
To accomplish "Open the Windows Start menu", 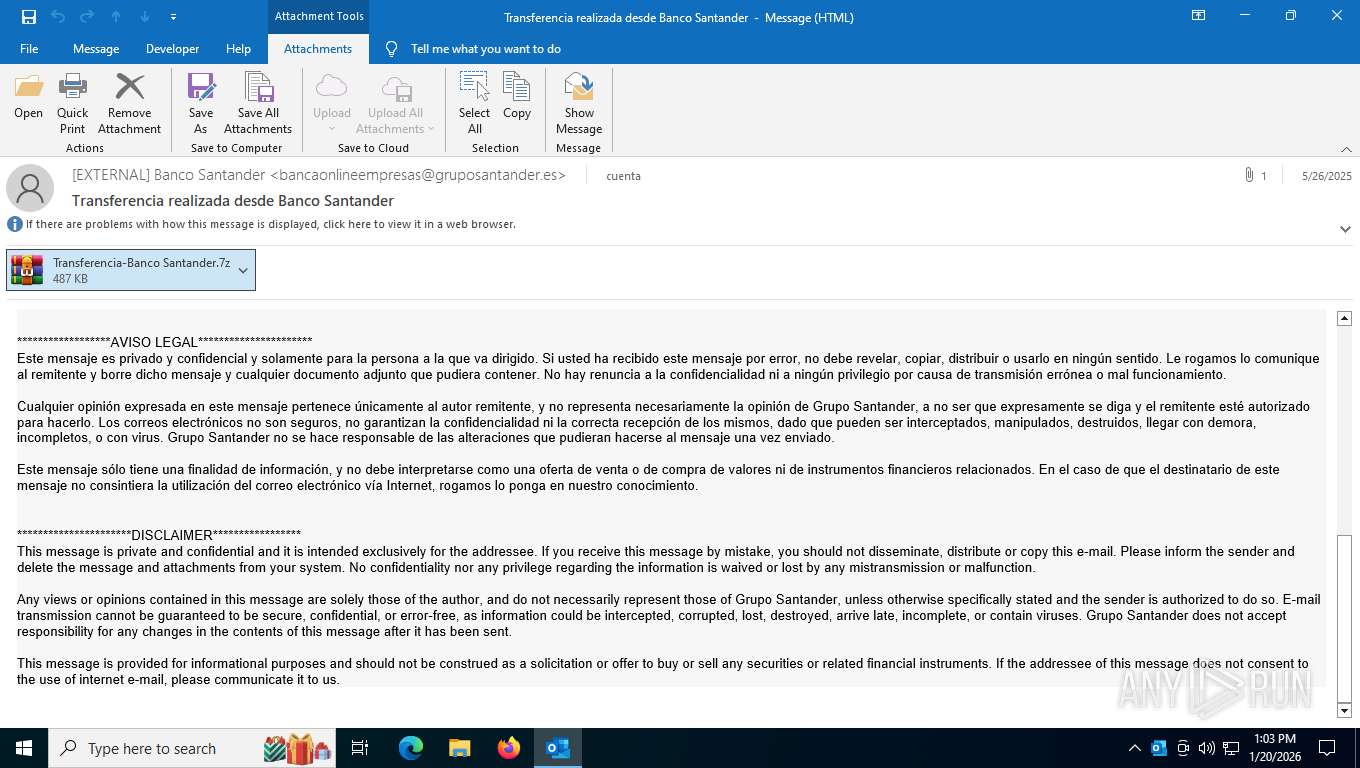I will [x=23, y=748].
